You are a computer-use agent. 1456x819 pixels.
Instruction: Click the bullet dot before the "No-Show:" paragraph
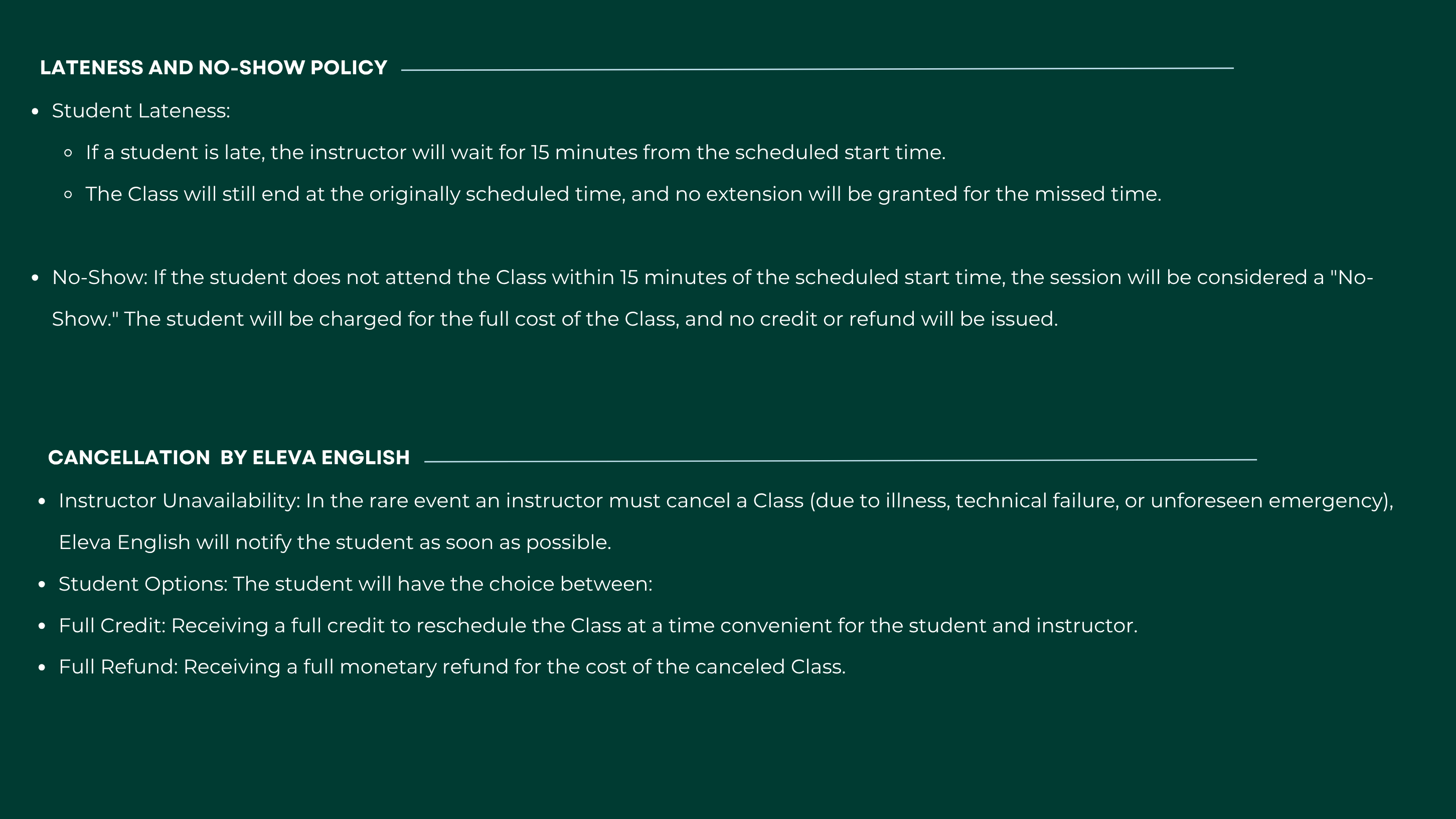[x=35, y=278]
